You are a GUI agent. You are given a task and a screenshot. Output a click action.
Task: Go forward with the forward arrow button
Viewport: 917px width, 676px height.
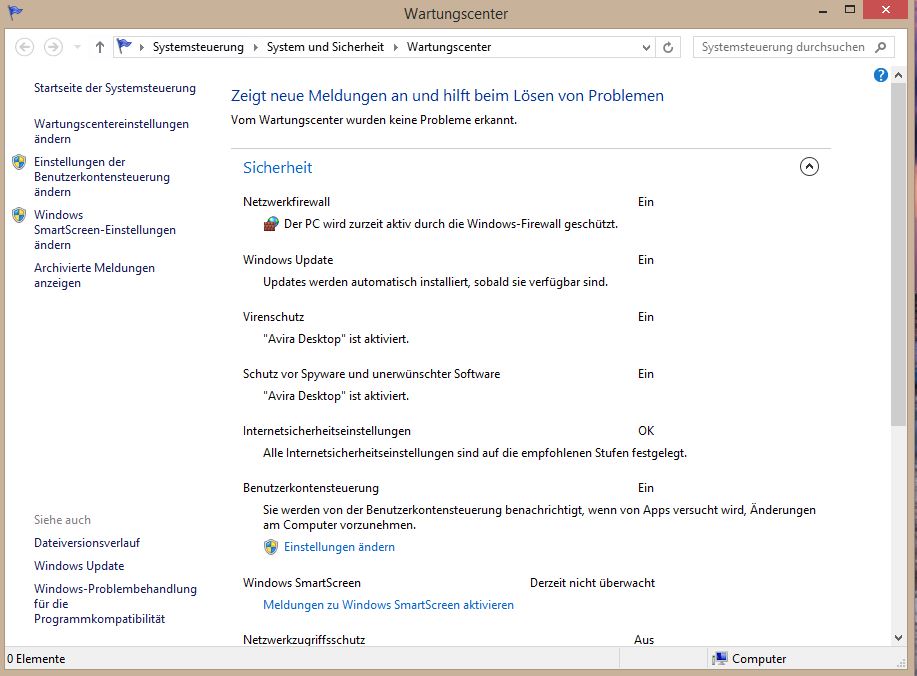53,47
